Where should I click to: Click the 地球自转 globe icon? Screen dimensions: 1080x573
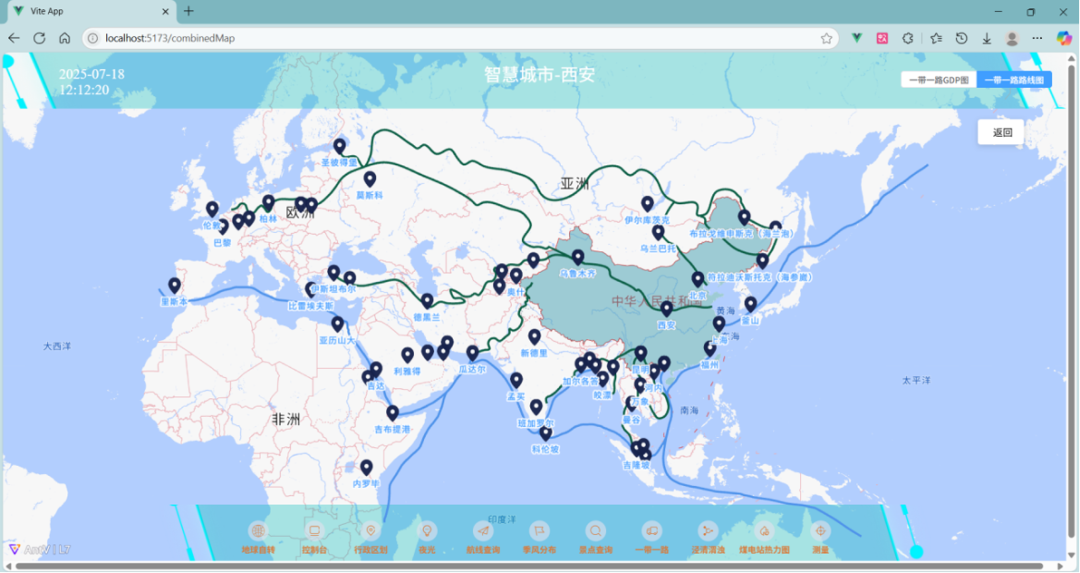258,531
